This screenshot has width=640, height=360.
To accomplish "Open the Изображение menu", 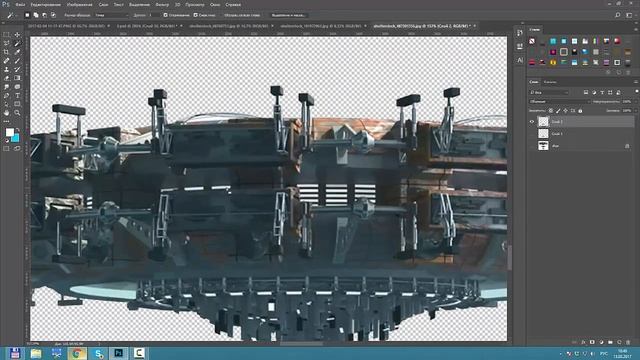I will 80,4.
